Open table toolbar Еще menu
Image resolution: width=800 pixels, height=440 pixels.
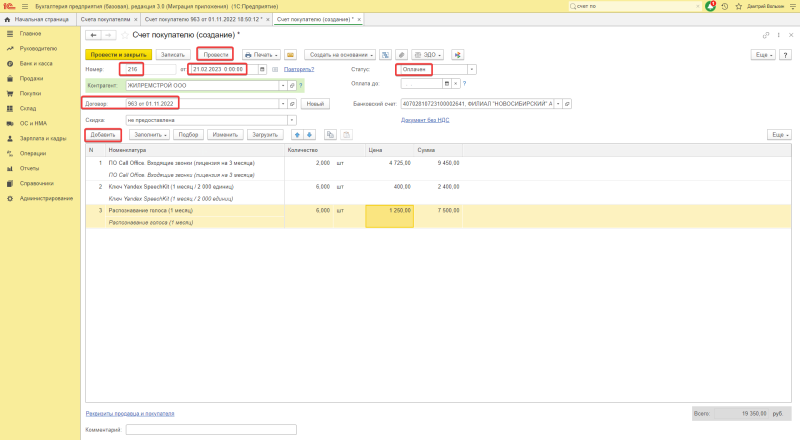coord(779,135)
